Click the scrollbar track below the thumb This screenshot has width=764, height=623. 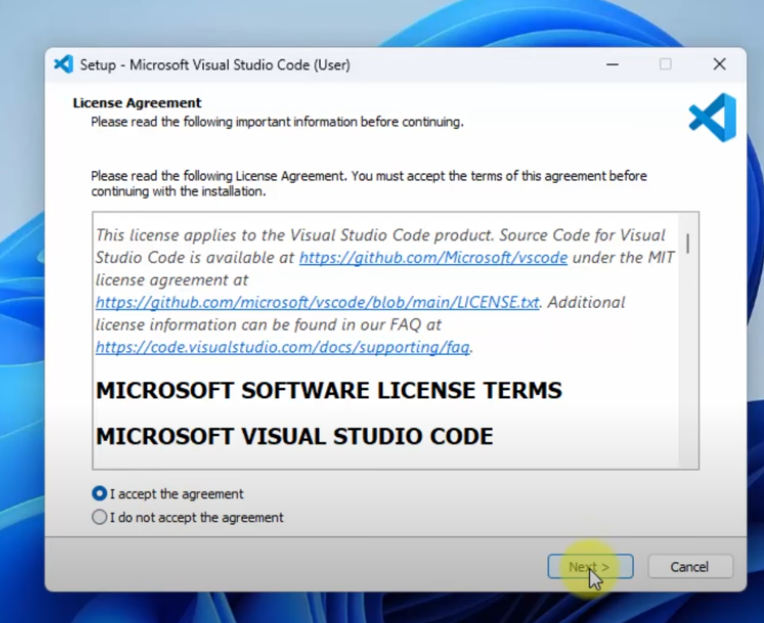coord(688,380)
